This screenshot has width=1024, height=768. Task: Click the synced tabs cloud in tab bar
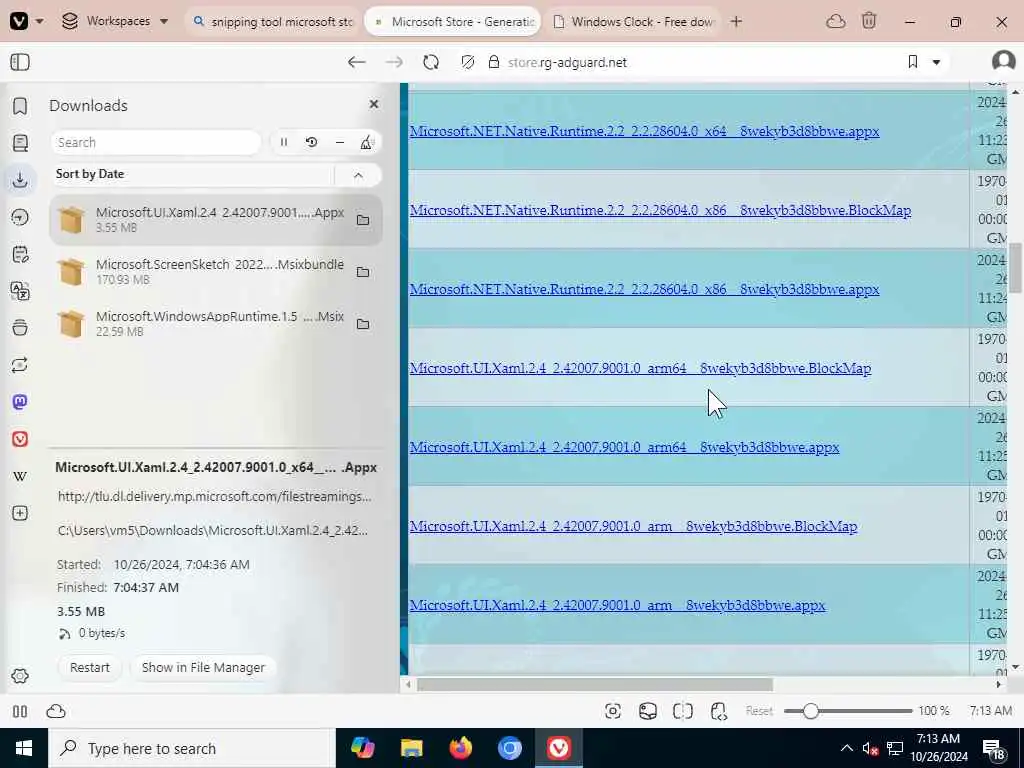[836, 22]
